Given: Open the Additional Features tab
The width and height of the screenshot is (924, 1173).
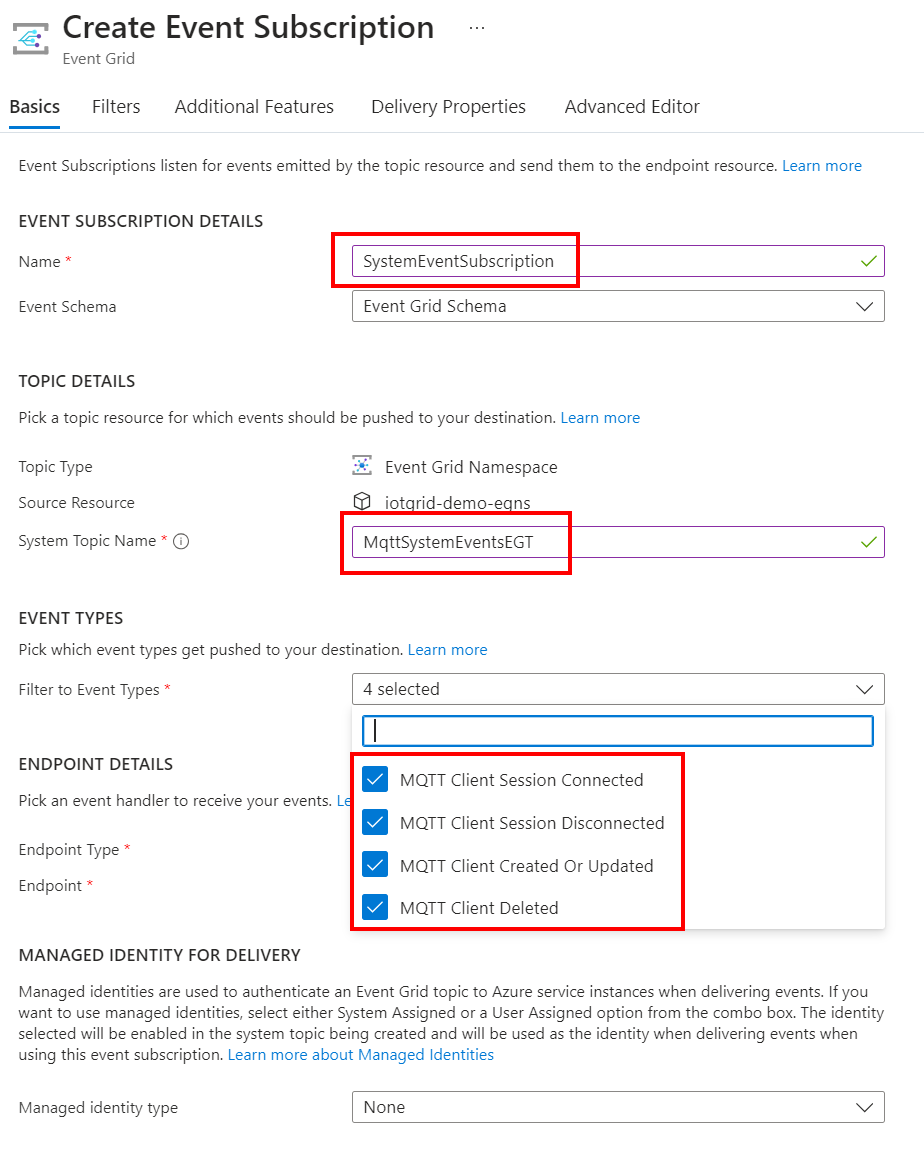Looking at the screenshot, I should pyautogui.click(x=254, y=107).
